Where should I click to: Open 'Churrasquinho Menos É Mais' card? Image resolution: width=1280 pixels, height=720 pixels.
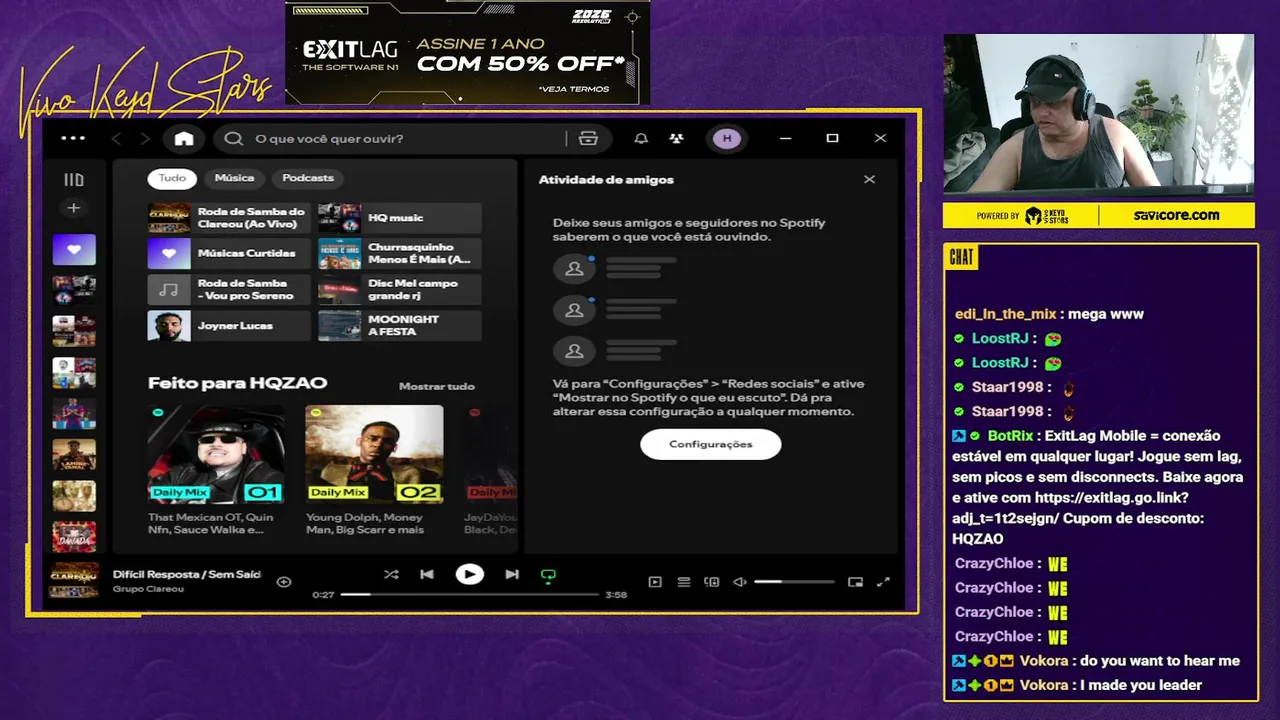pos(399,254)
